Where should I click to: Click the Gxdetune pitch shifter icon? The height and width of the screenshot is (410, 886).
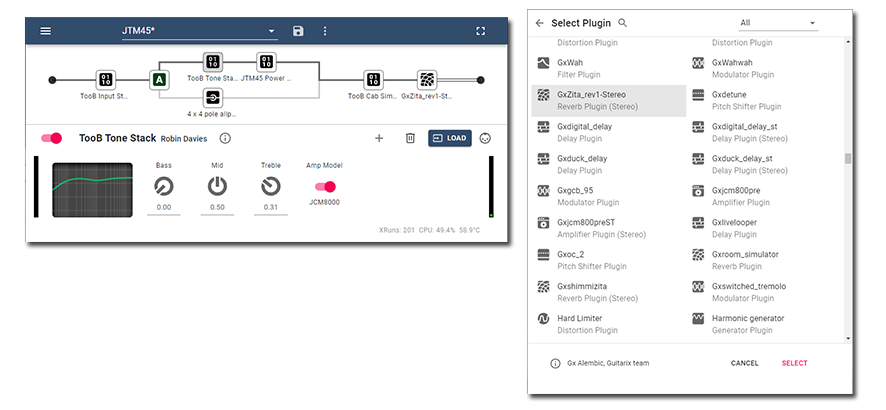(698, 95)
